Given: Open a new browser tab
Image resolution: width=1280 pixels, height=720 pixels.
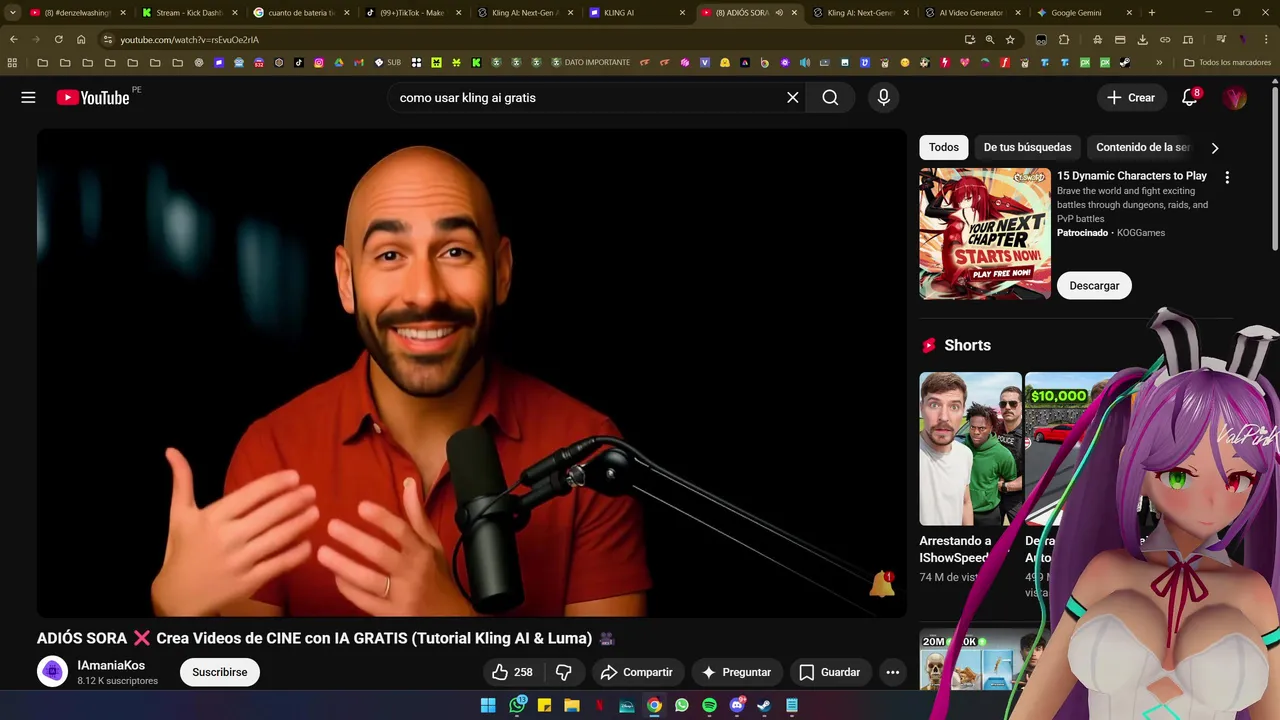Looking at the screenshot, I should point(1152,13).
